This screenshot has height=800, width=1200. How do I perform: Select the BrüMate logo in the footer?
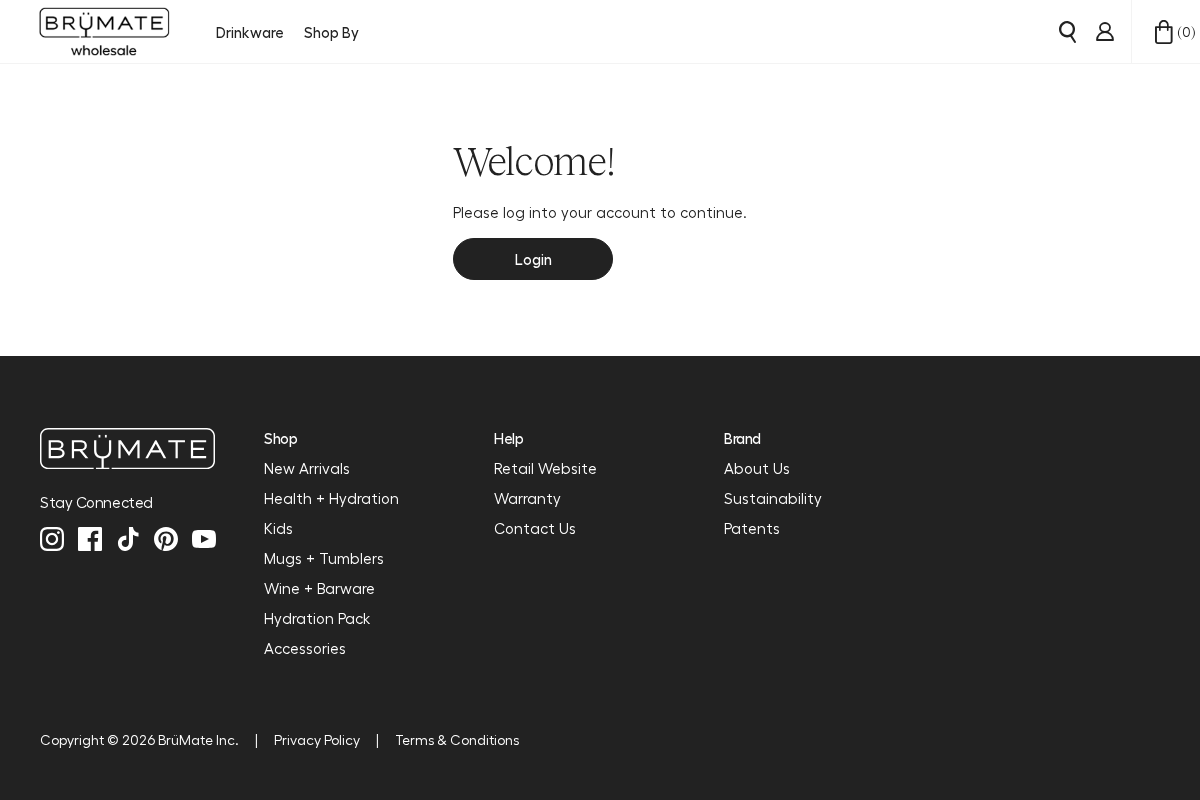[127, 448]
